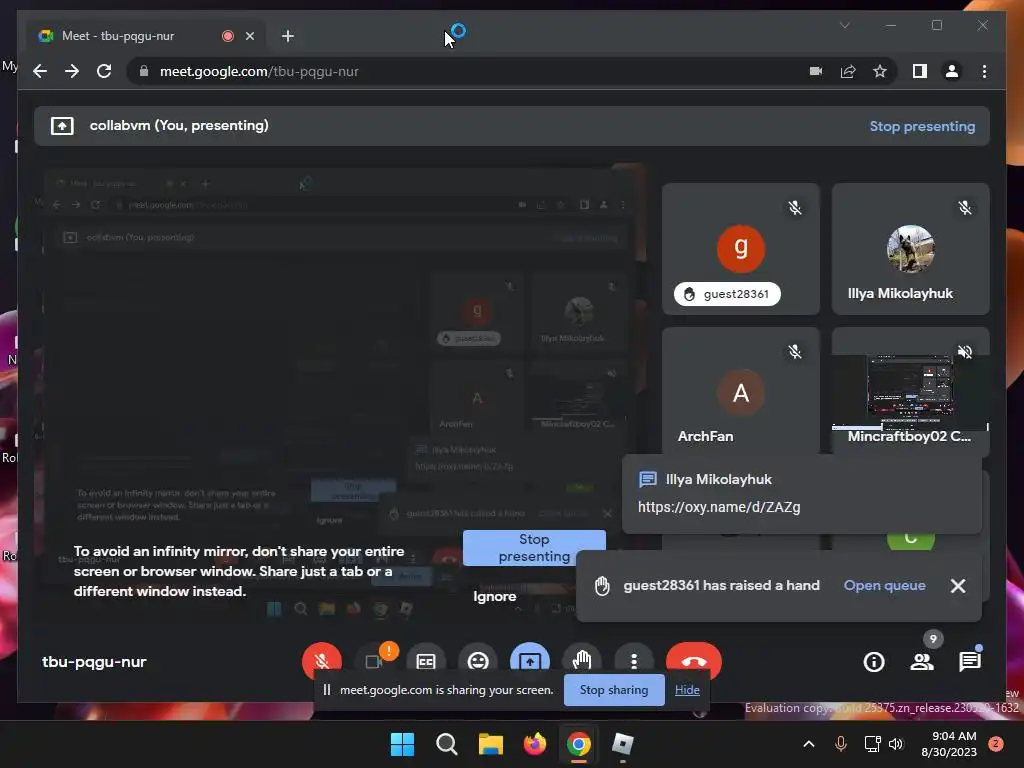Dismiss the raised hand notification
Image resolution: width=1024 pixels, height=768 pixels.
pos(957,586)
